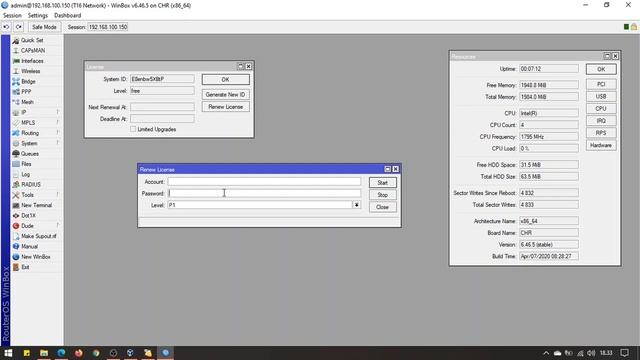This screenshot has height=360, width=640.
Task: Click OK in License window
Action: (225, 80)
